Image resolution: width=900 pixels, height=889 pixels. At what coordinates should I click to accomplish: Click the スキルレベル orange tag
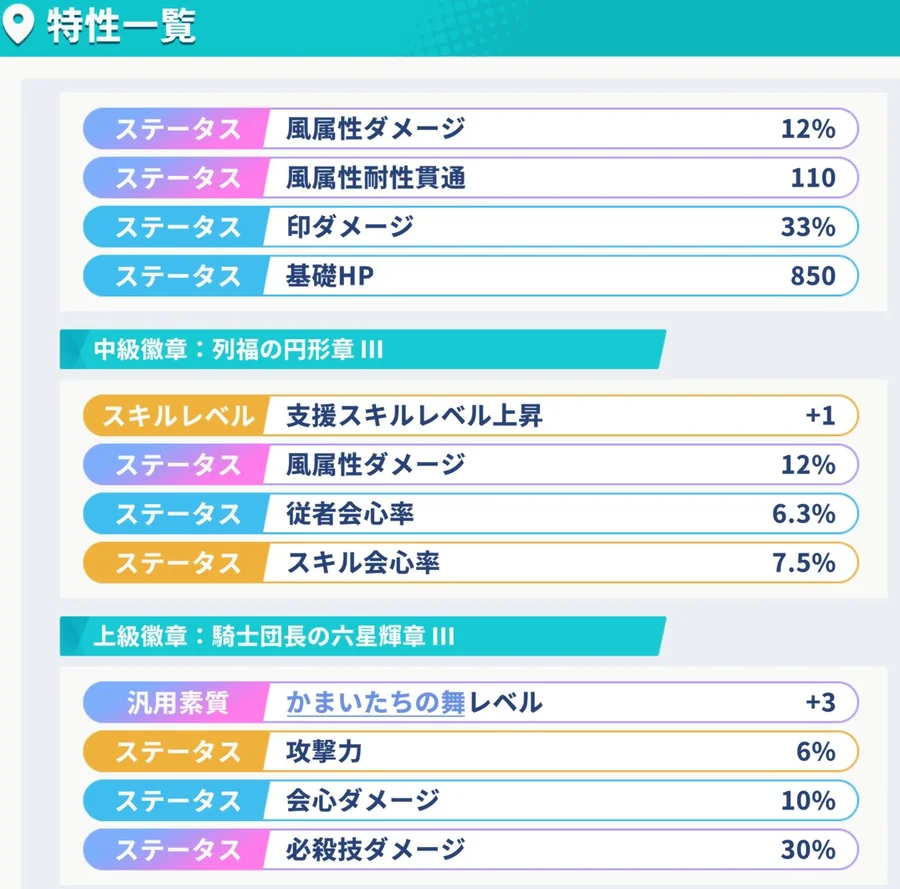(178, 416)
